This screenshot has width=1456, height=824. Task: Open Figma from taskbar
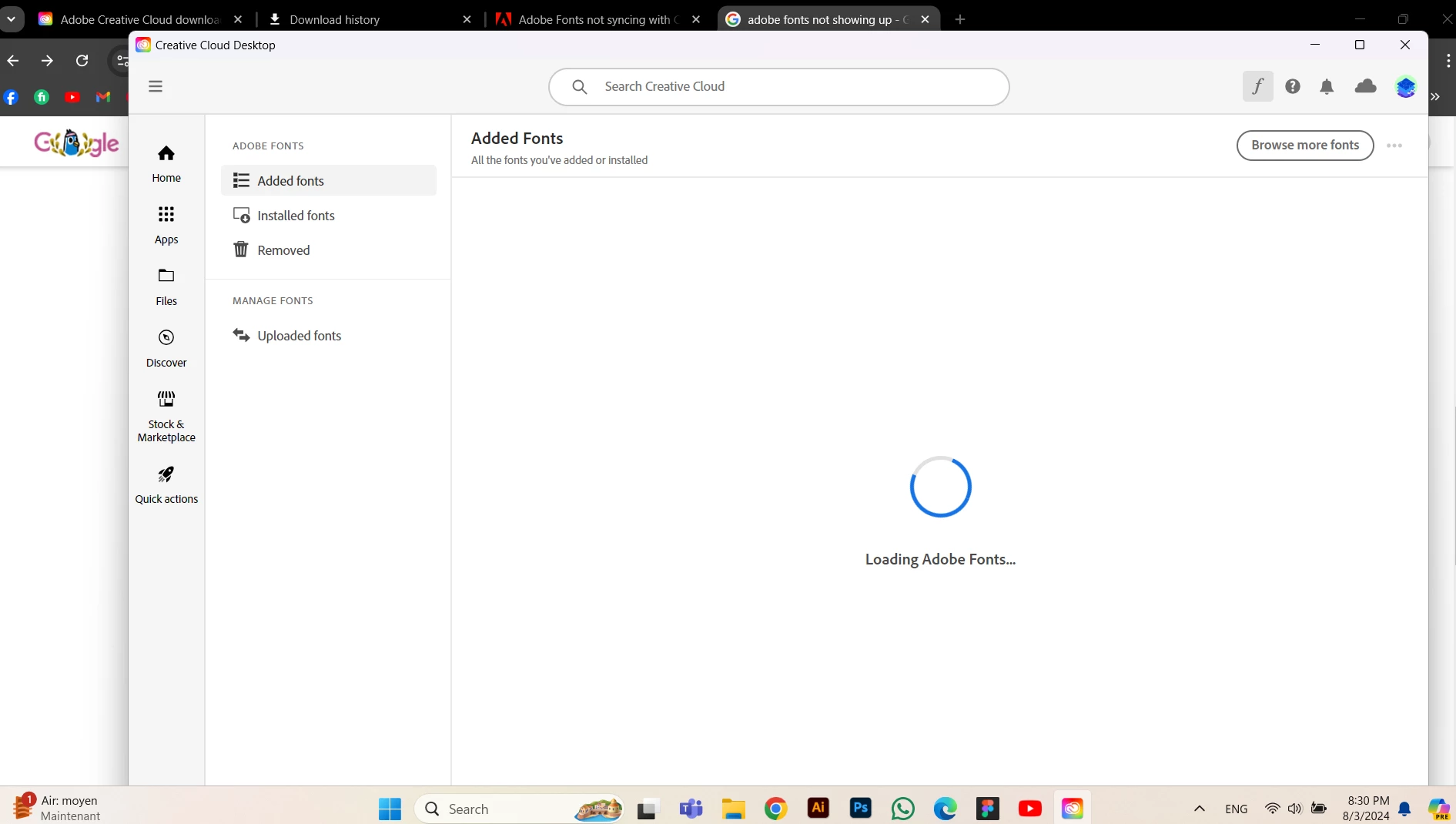[987, 809]
